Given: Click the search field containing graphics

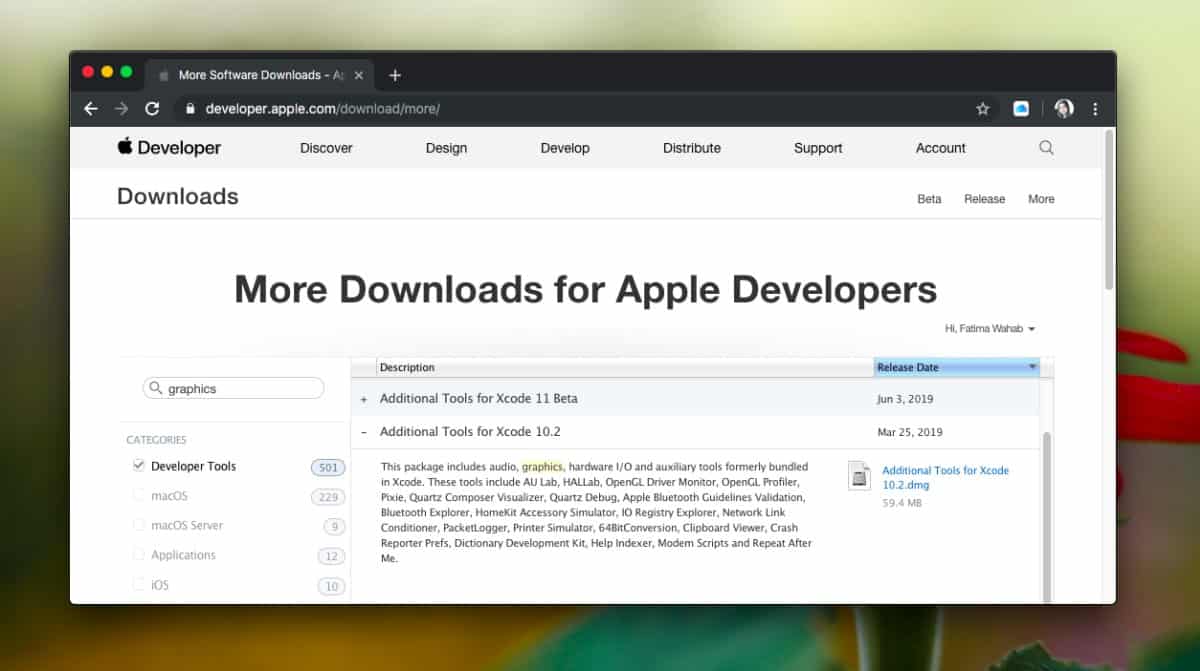Looking at the screenshot, I should 234,388.
